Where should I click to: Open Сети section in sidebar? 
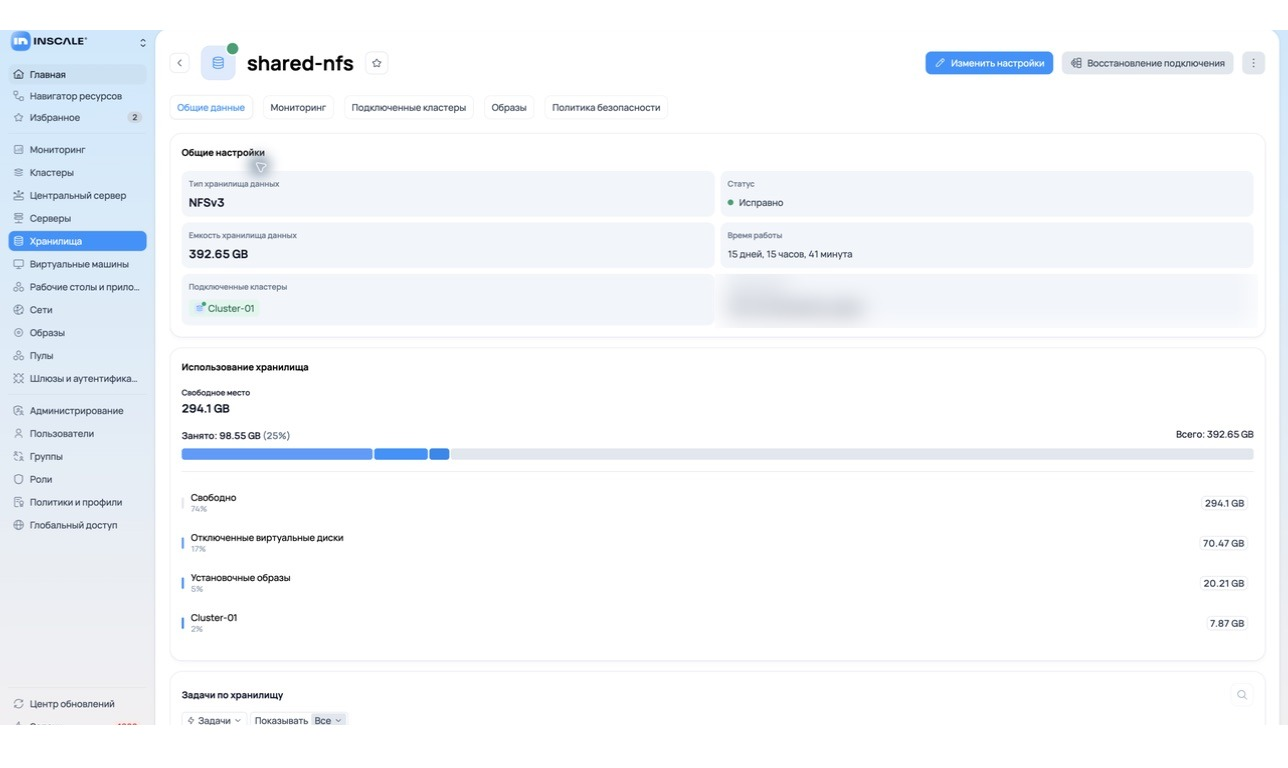click(x=78, y=310)
